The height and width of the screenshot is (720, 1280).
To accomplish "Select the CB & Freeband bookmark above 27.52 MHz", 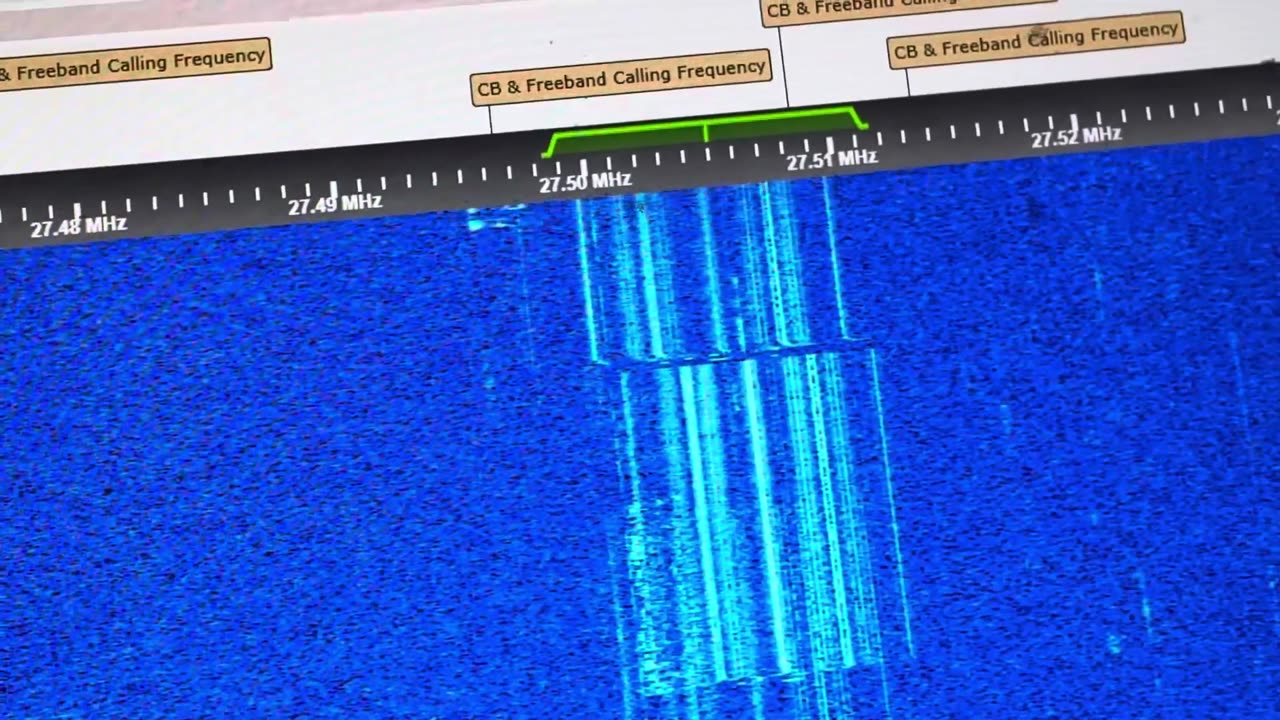I will [1036, 40].
